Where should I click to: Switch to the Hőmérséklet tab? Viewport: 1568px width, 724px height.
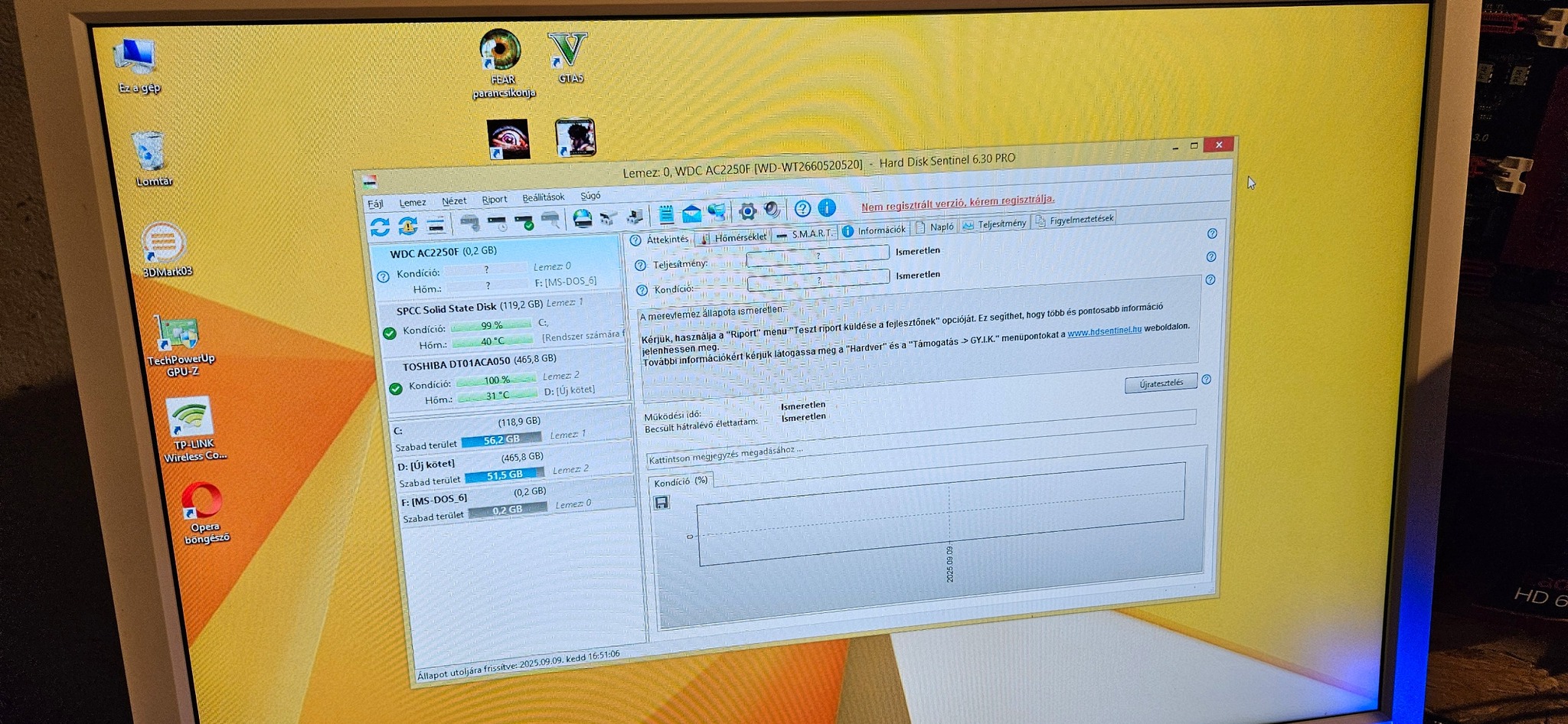pos(733,237)
